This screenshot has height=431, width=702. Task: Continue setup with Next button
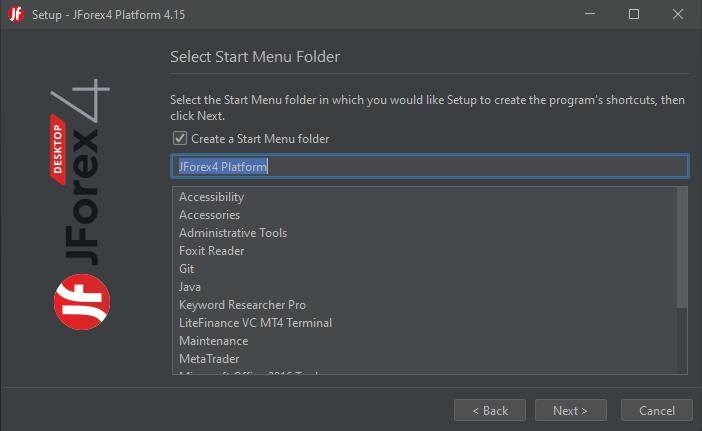(571, 410)
